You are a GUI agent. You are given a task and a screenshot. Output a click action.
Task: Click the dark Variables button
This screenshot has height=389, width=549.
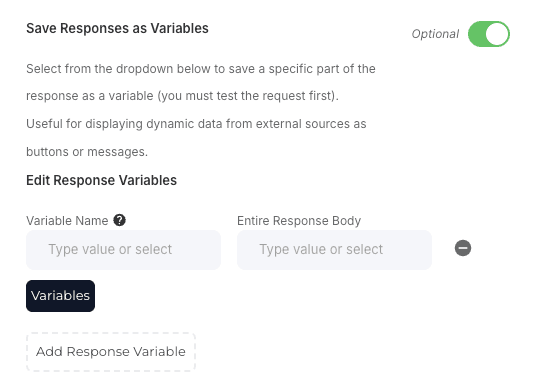[60, 296]
